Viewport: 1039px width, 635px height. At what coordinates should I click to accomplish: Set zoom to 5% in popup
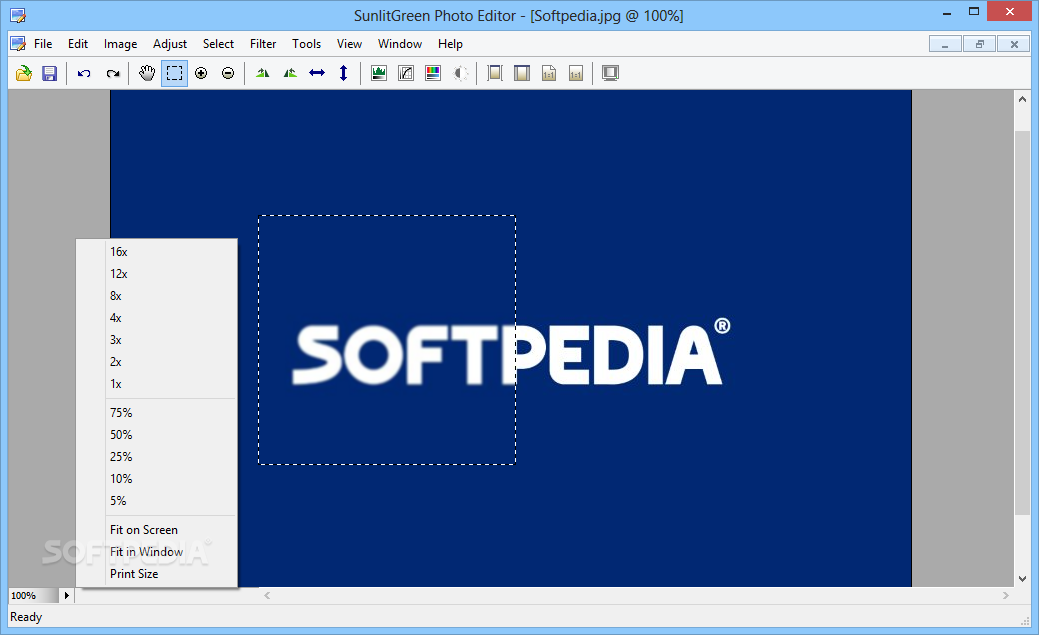pyautogui.click(x=157, y=500)
